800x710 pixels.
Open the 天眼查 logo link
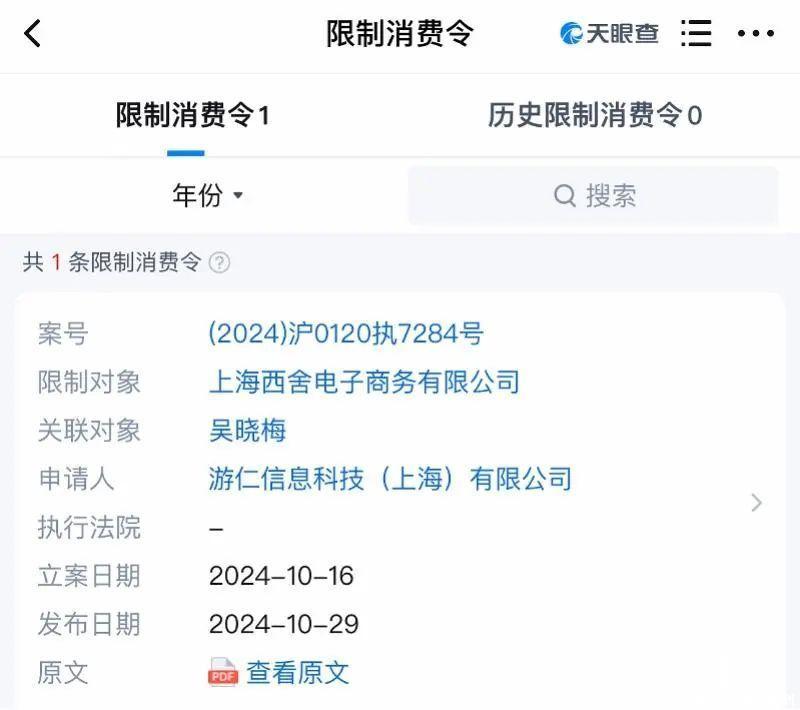[x=609, y=34]
